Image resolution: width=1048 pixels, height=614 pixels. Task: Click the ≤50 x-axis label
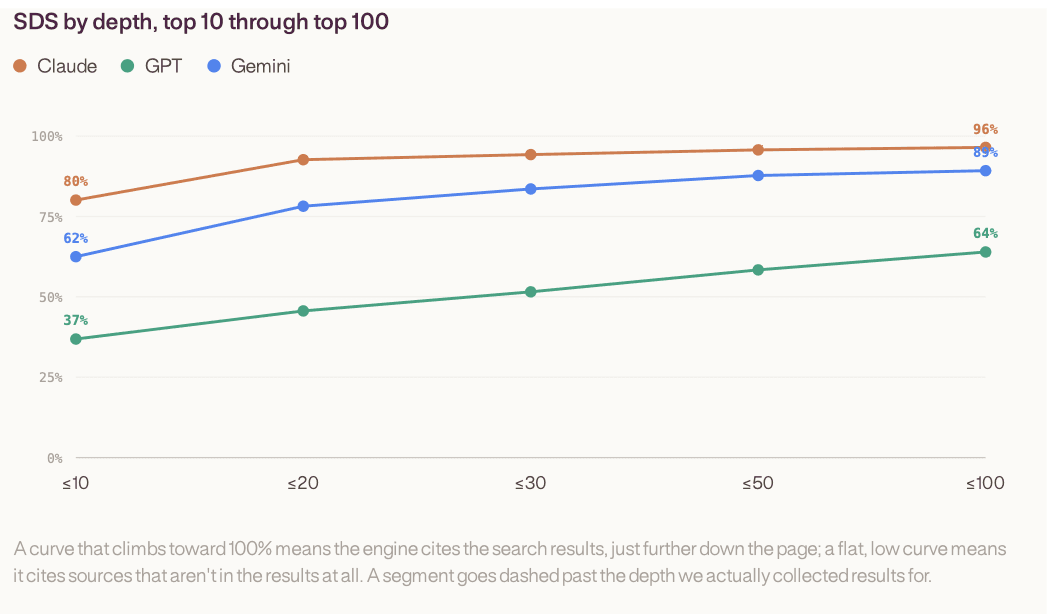(x=758, y=483)
